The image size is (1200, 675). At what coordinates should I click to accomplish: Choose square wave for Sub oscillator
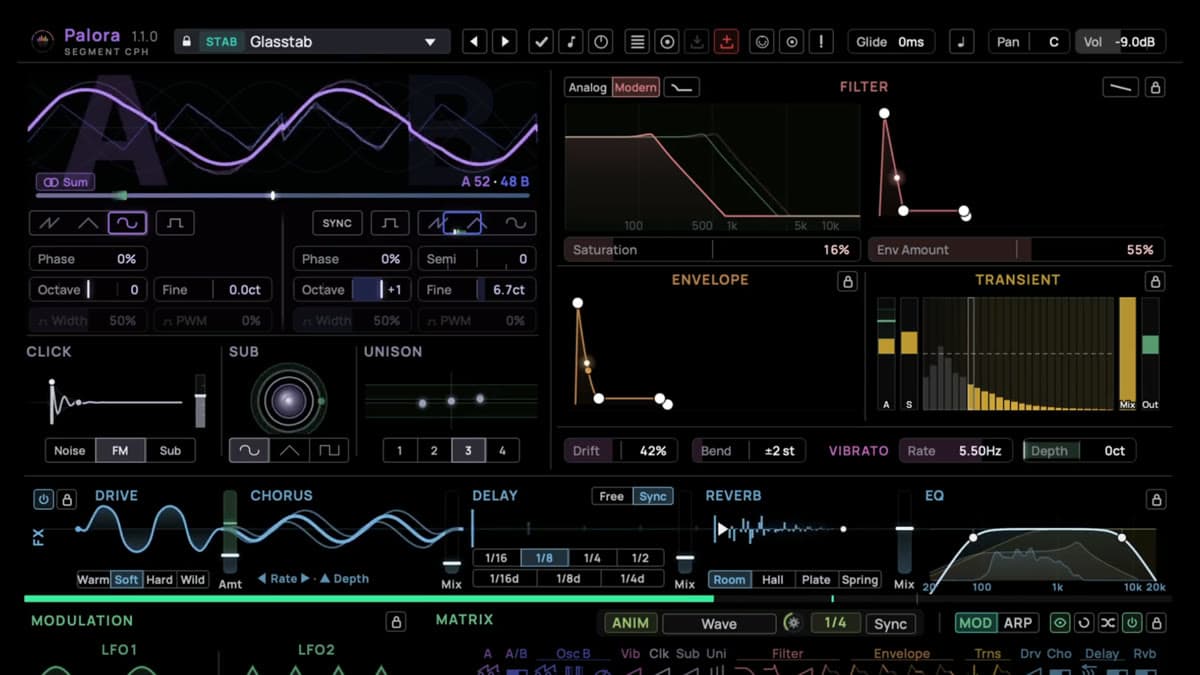(329, 451)
